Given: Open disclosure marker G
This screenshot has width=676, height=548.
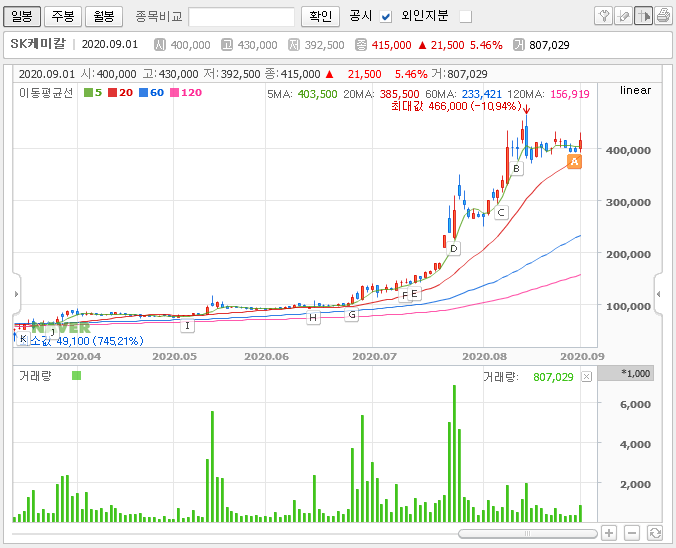Looking at the screenshot, I should click(x=352, y=315).
